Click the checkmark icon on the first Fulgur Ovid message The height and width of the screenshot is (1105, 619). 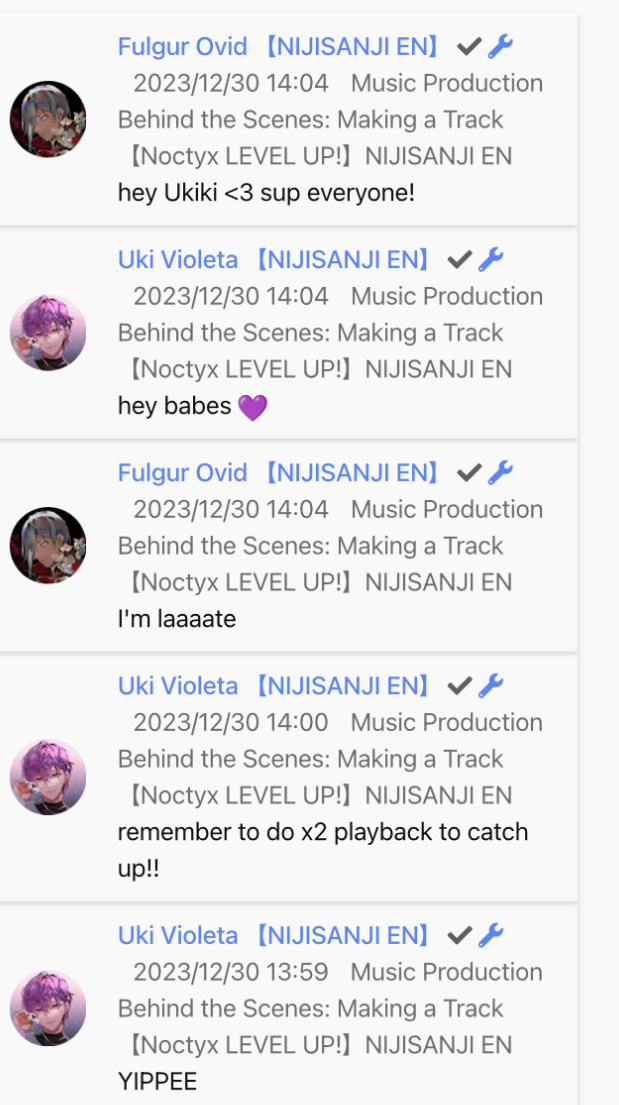pos(470,47)
